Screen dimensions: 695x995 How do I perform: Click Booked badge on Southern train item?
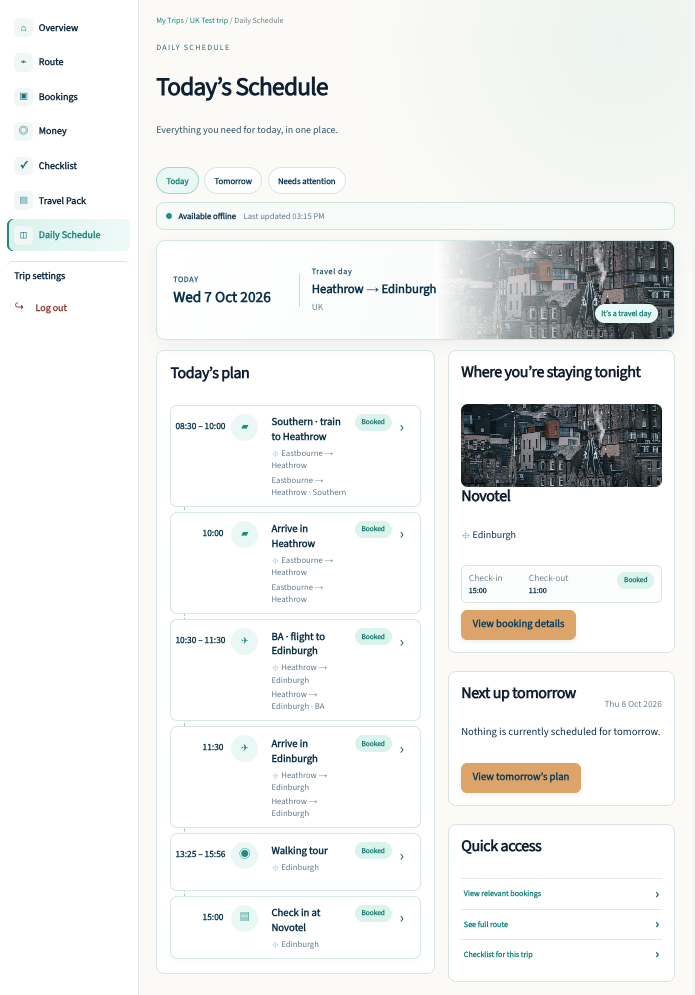373,422
